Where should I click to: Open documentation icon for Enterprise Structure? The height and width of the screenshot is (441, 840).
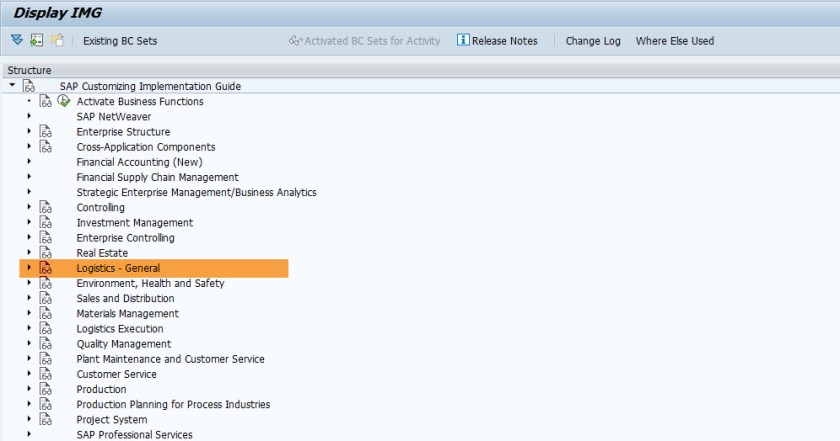45,132
